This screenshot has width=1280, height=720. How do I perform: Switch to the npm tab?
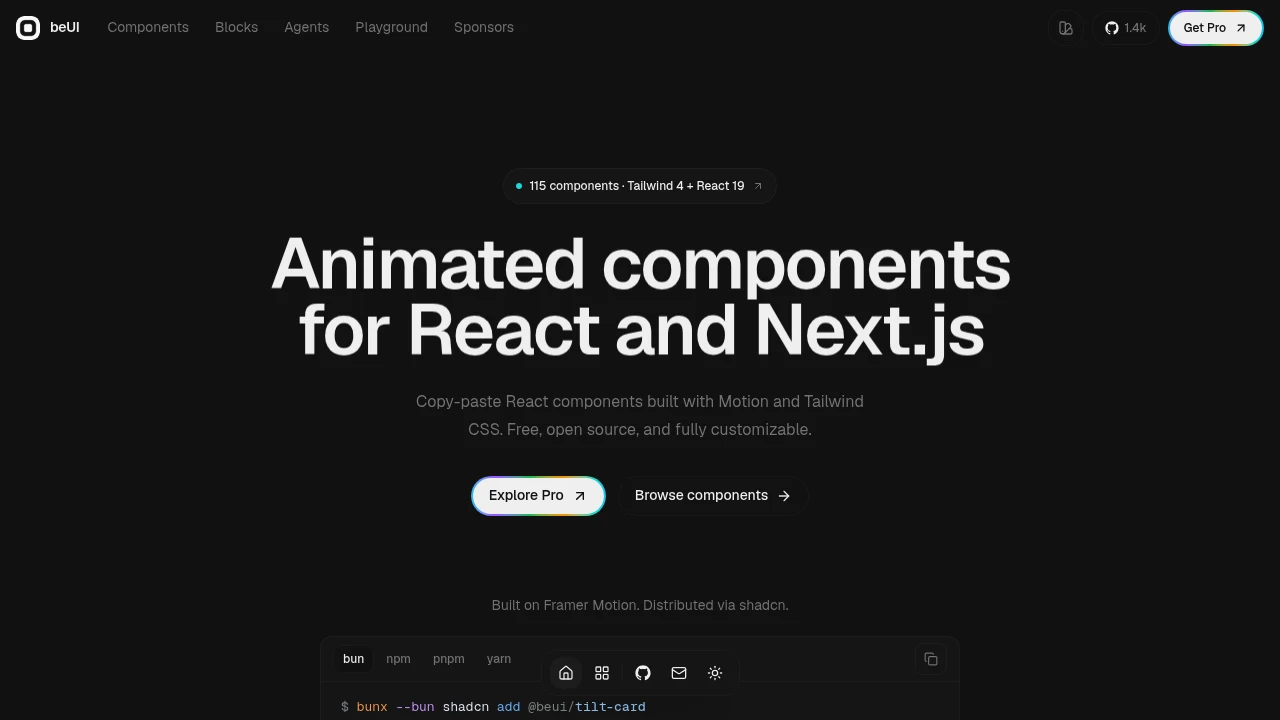398,659
